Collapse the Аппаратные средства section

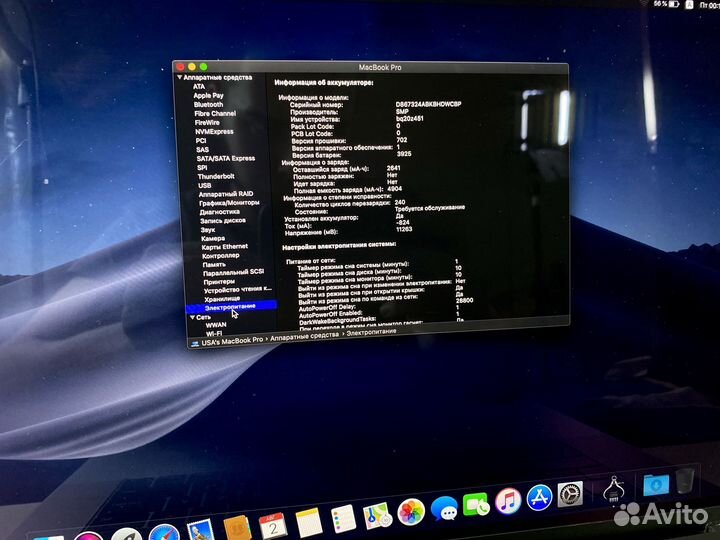coord(180,78)
